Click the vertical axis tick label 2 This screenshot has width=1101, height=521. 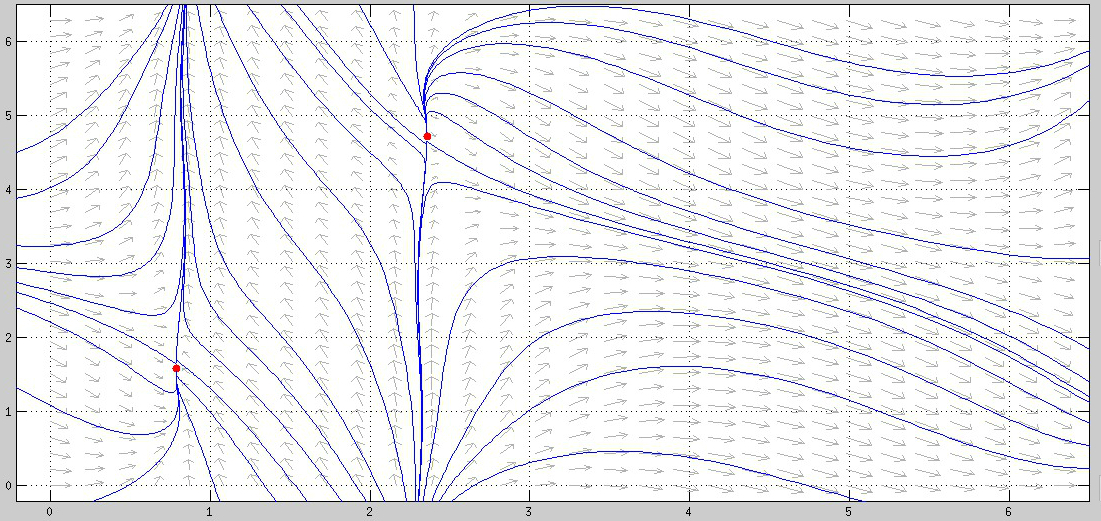[x=7, y=338]
